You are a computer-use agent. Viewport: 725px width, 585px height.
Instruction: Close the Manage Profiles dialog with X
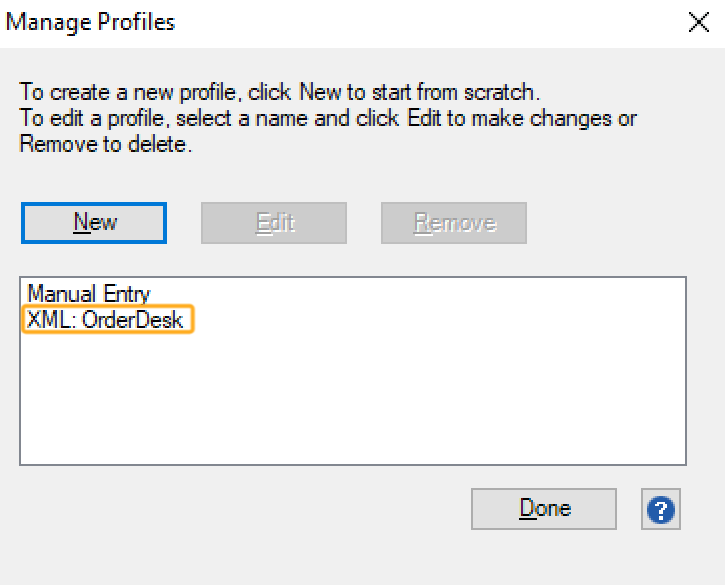(699, 23)
